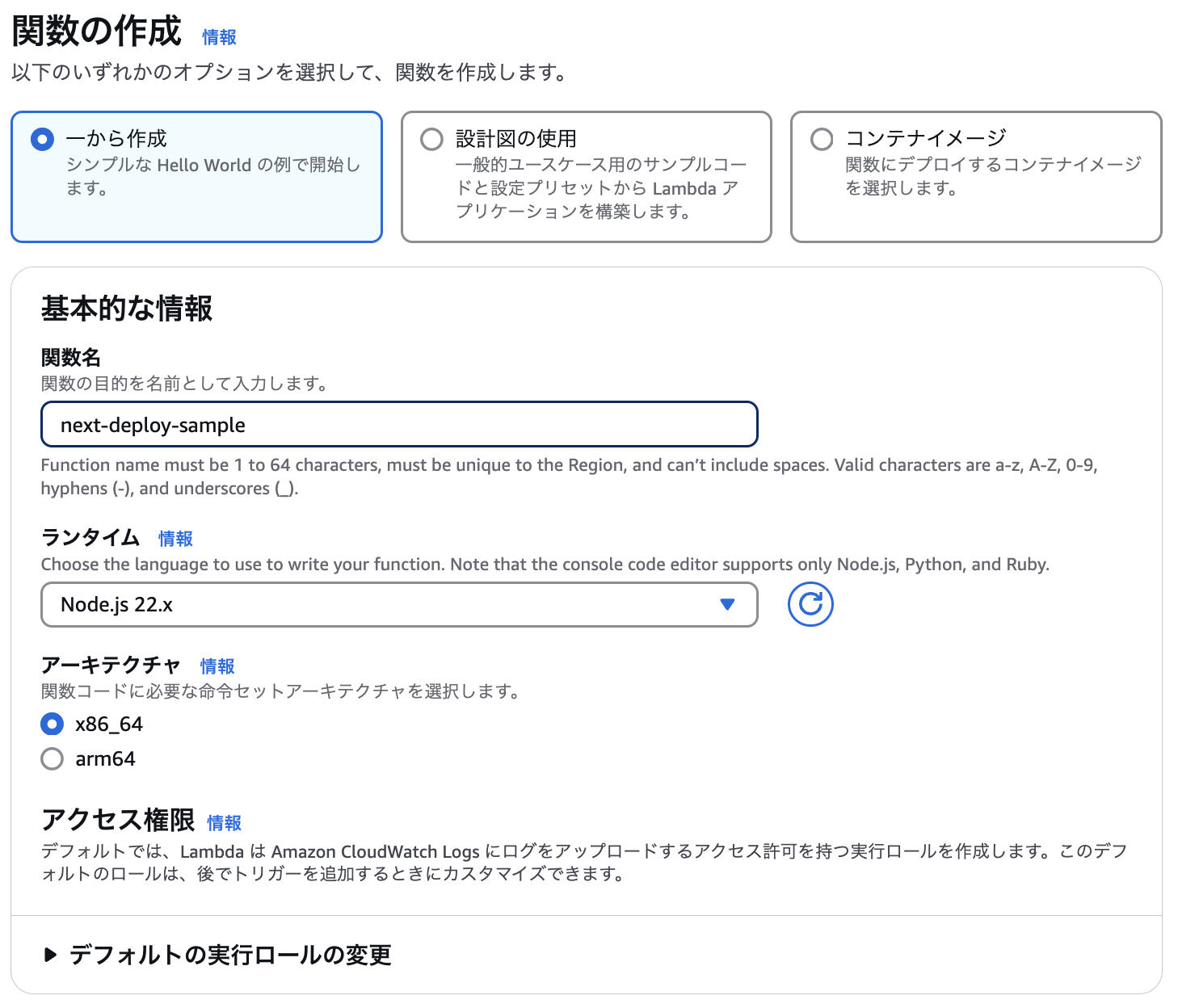
Task: Open 情報 link next to 関数の作成
Action: [x=219, y=37]
